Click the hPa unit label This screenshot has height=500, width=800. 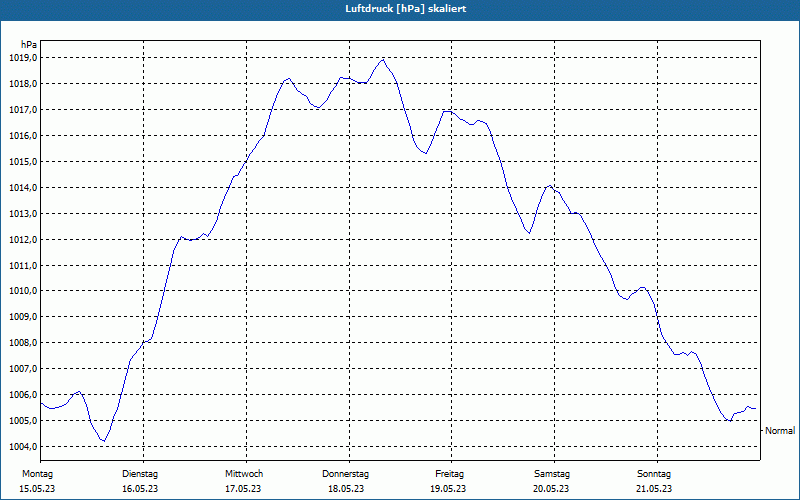click(x=29, y=44)
